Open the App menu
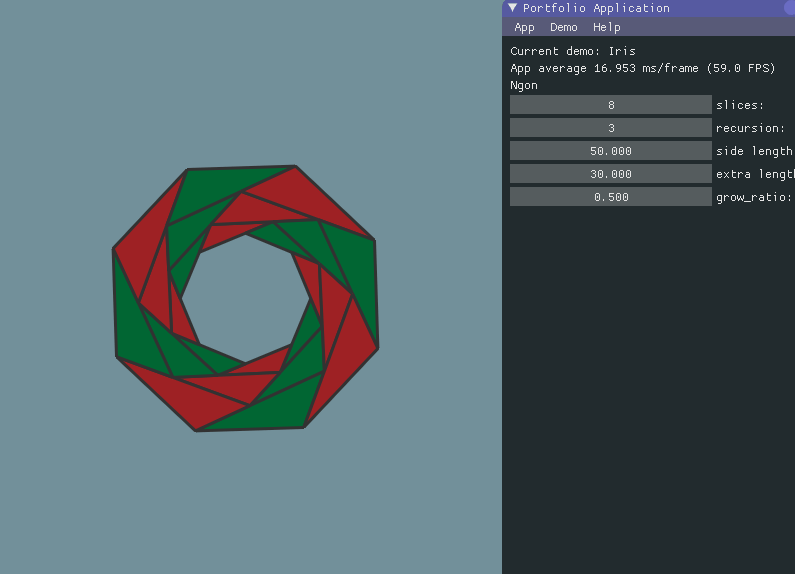 click(524, 27)
